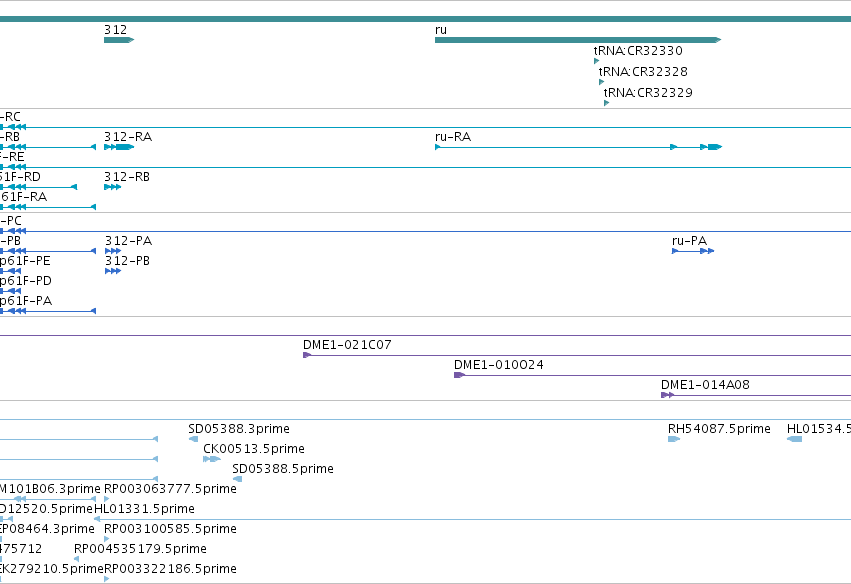
Task: Click the tRNA:CR32329 feature label
Action: click(648, 92)
